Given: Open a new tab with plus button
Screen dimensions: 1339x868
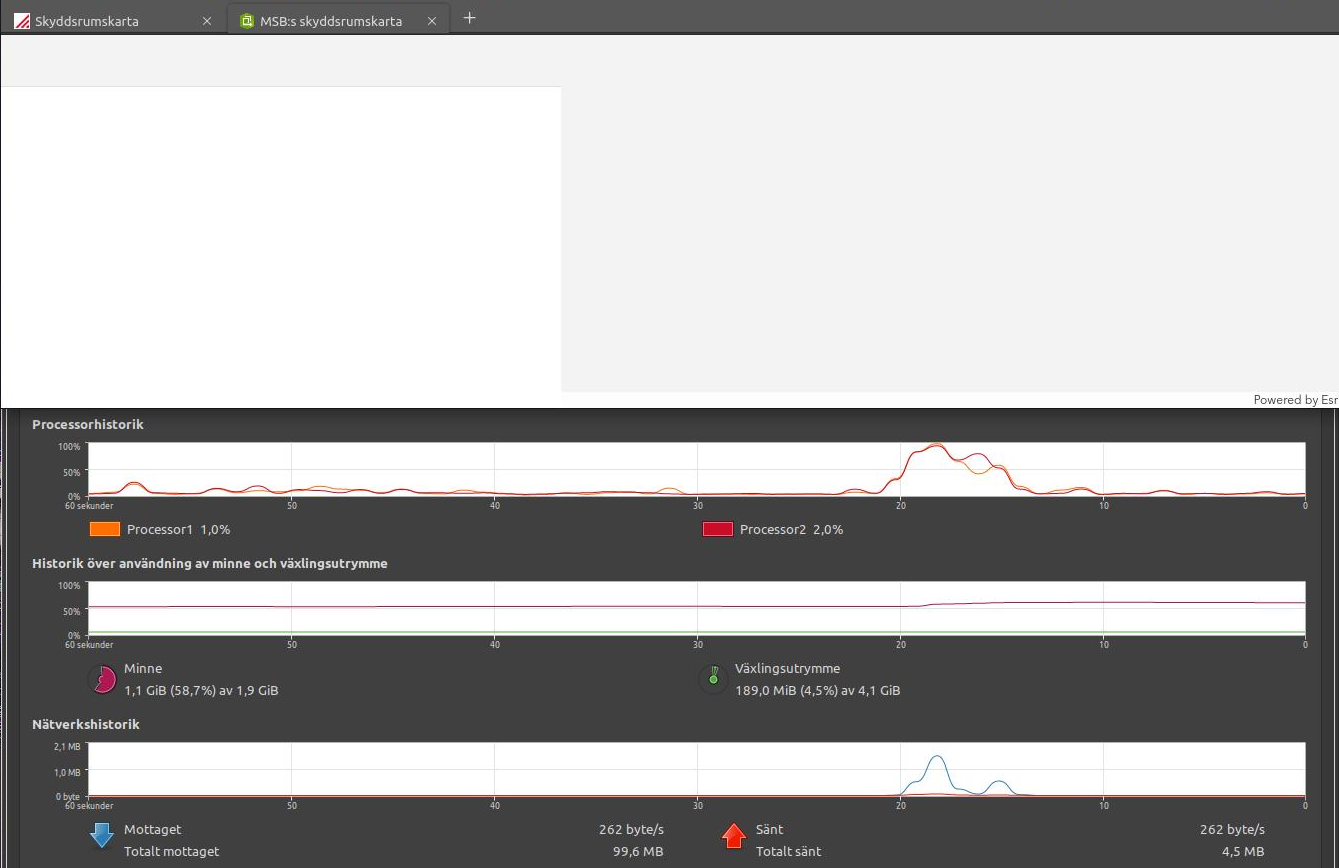Looking at the screenshot, I should (470, 18).
